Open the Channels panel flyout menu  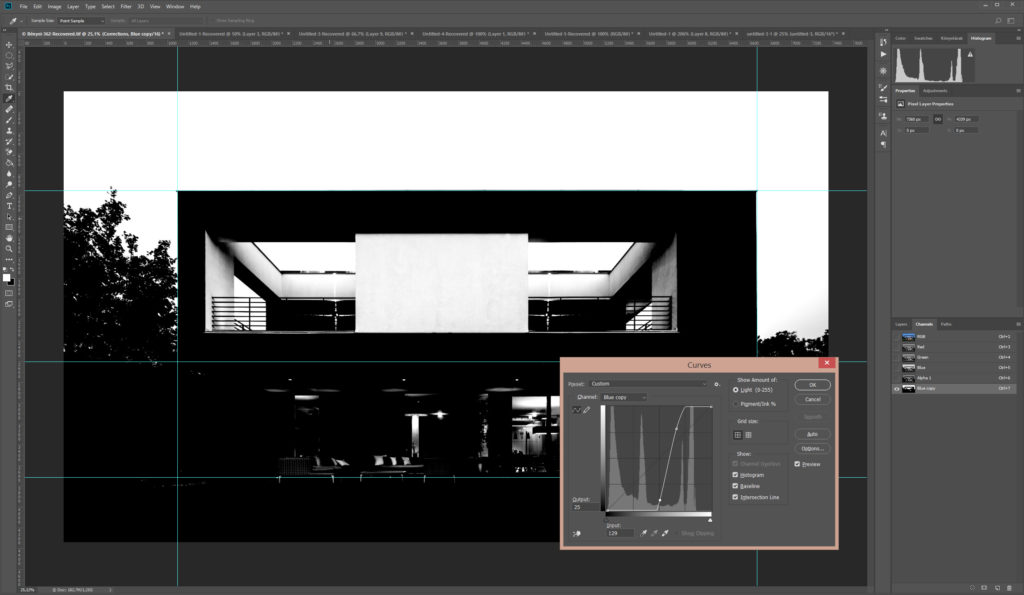1018,324
